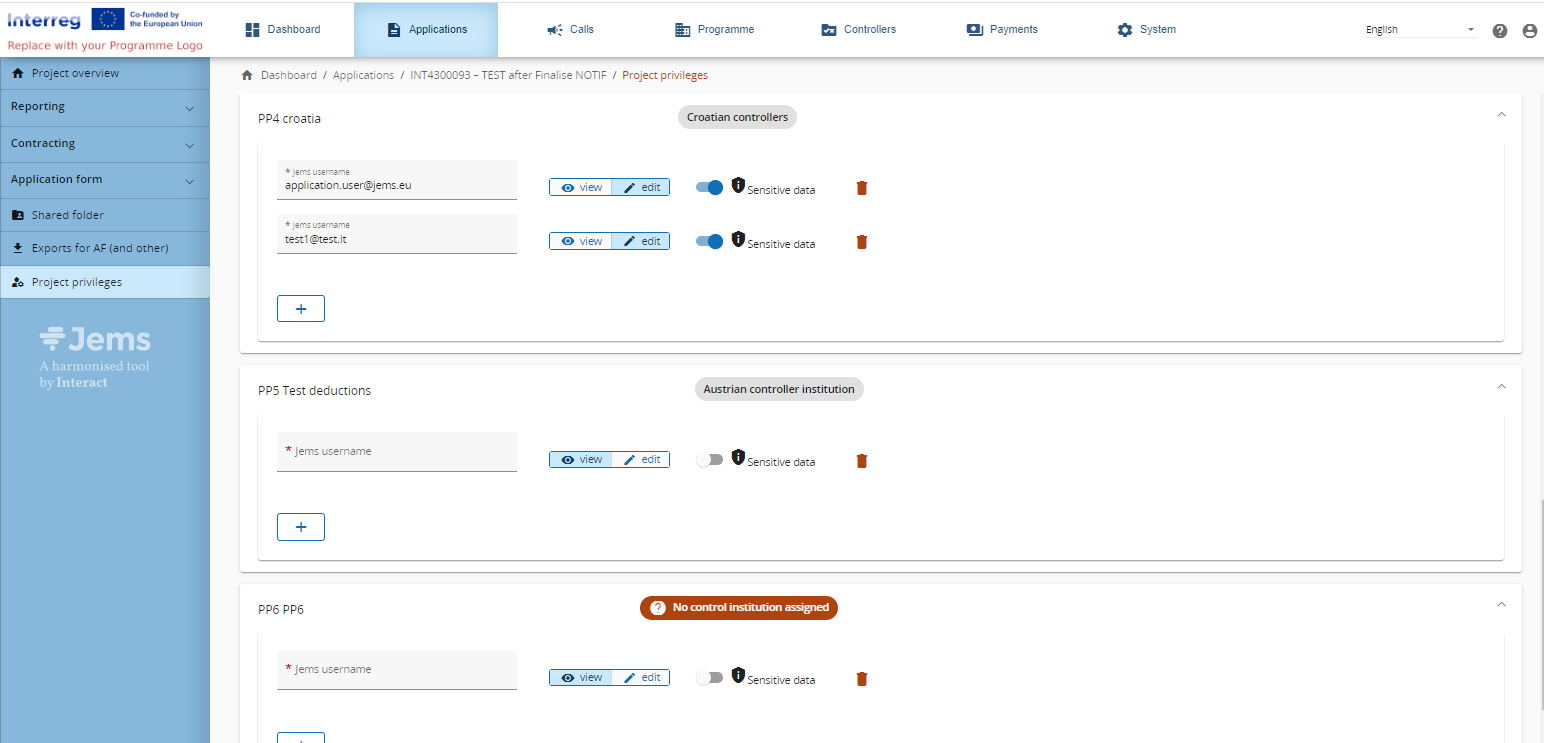Go to the Payments menu tab
The image size is (1544, 743).
pos(1002,30)
